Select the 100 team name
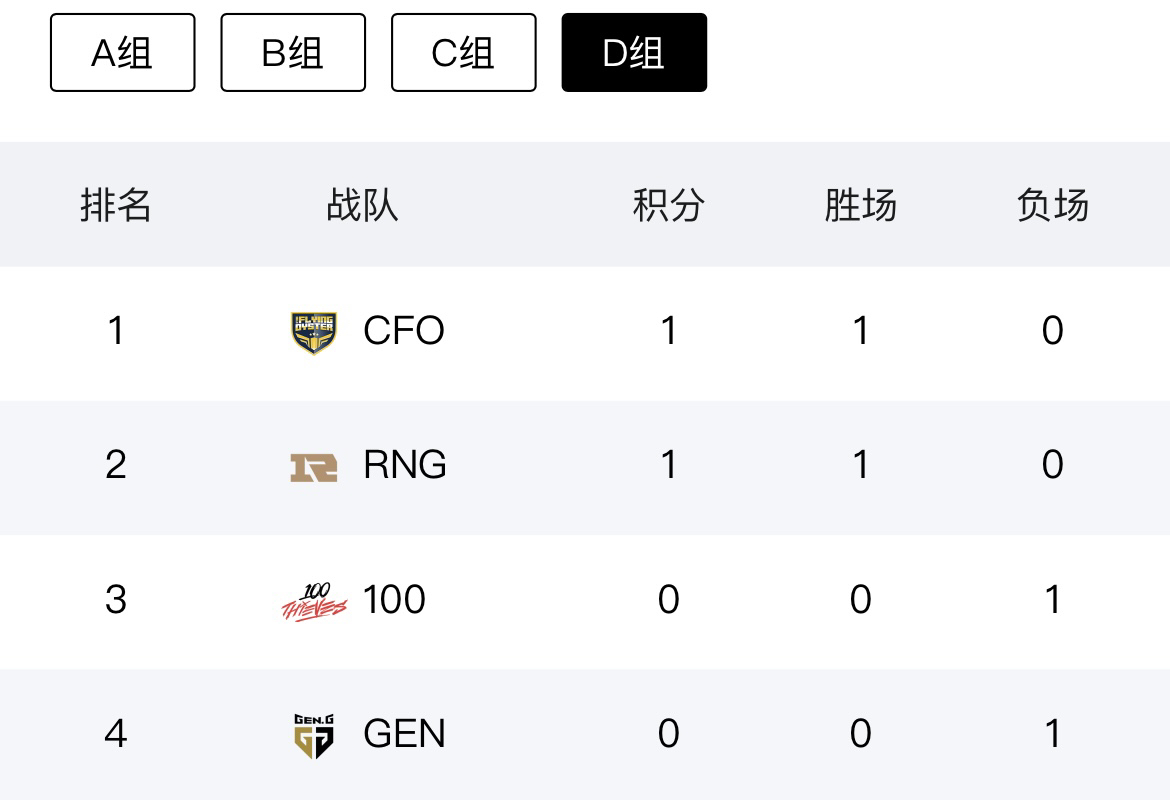This screenshot has width=1170, height=800. point(394,600)
